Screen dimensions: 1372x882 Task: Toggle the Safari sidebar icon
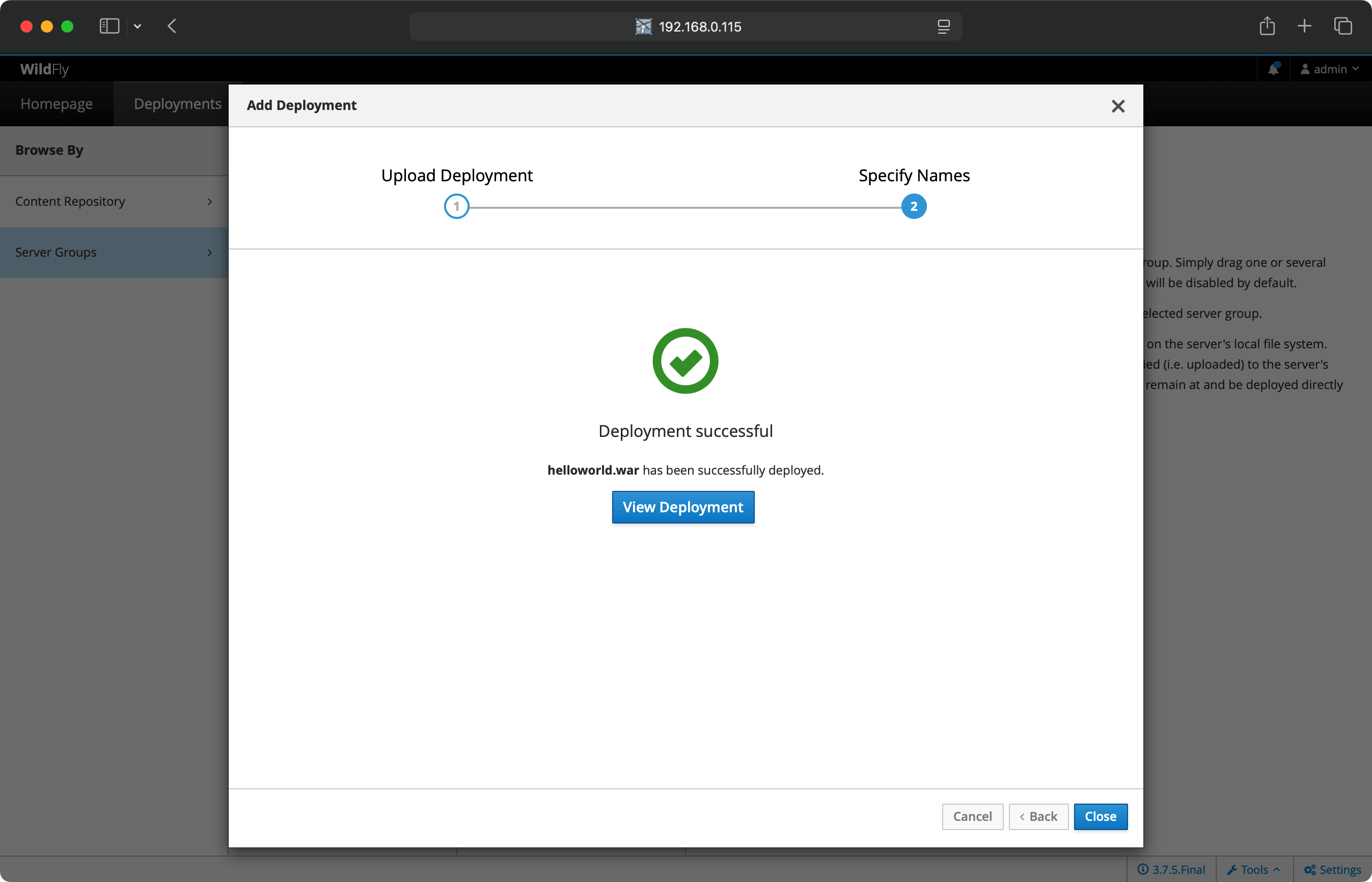tap(109, 26)
